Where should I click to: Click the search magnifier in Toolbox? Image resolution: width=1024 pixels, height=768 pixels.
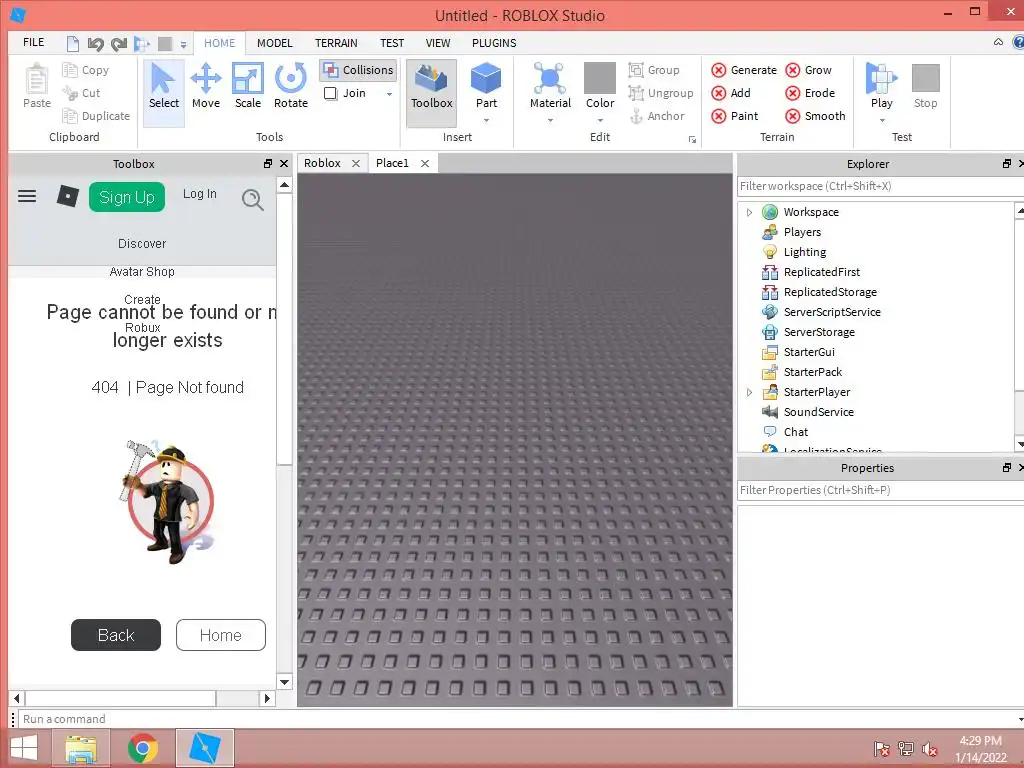(x=253, y=199)
